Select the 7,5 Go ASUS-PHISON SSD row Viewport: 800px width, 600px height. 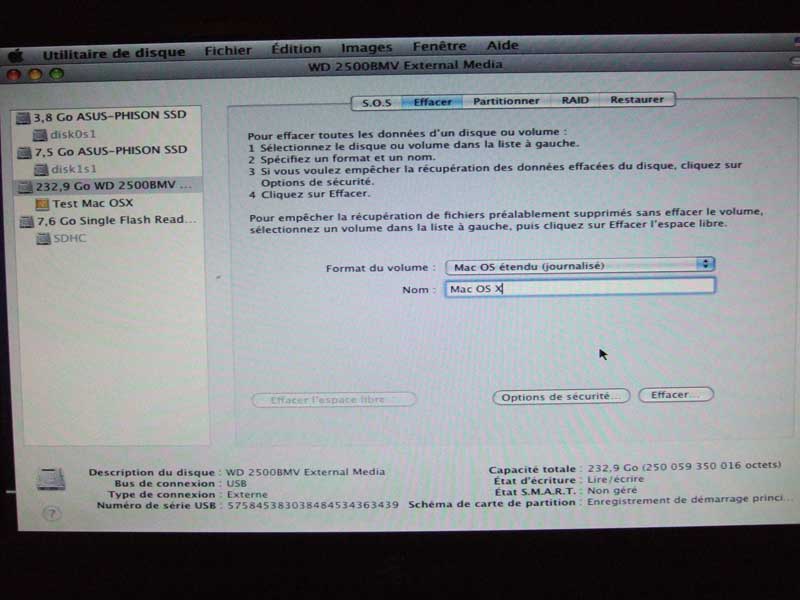109,152
